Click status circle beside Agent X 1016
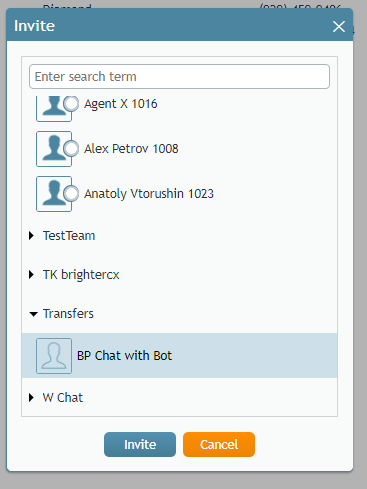The width and height of the screenshot is (367, 489). [x=71, y=103]
